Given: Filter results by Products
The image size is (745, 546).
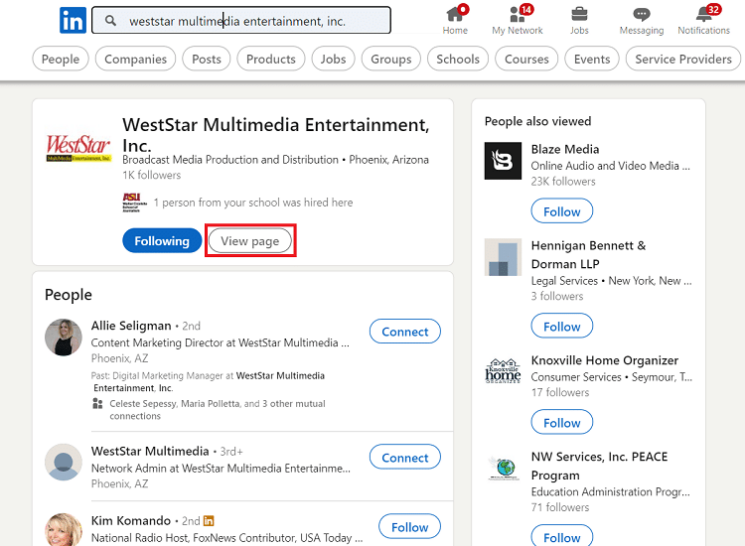Looking at the screenshot, I should tap(271, 59).
